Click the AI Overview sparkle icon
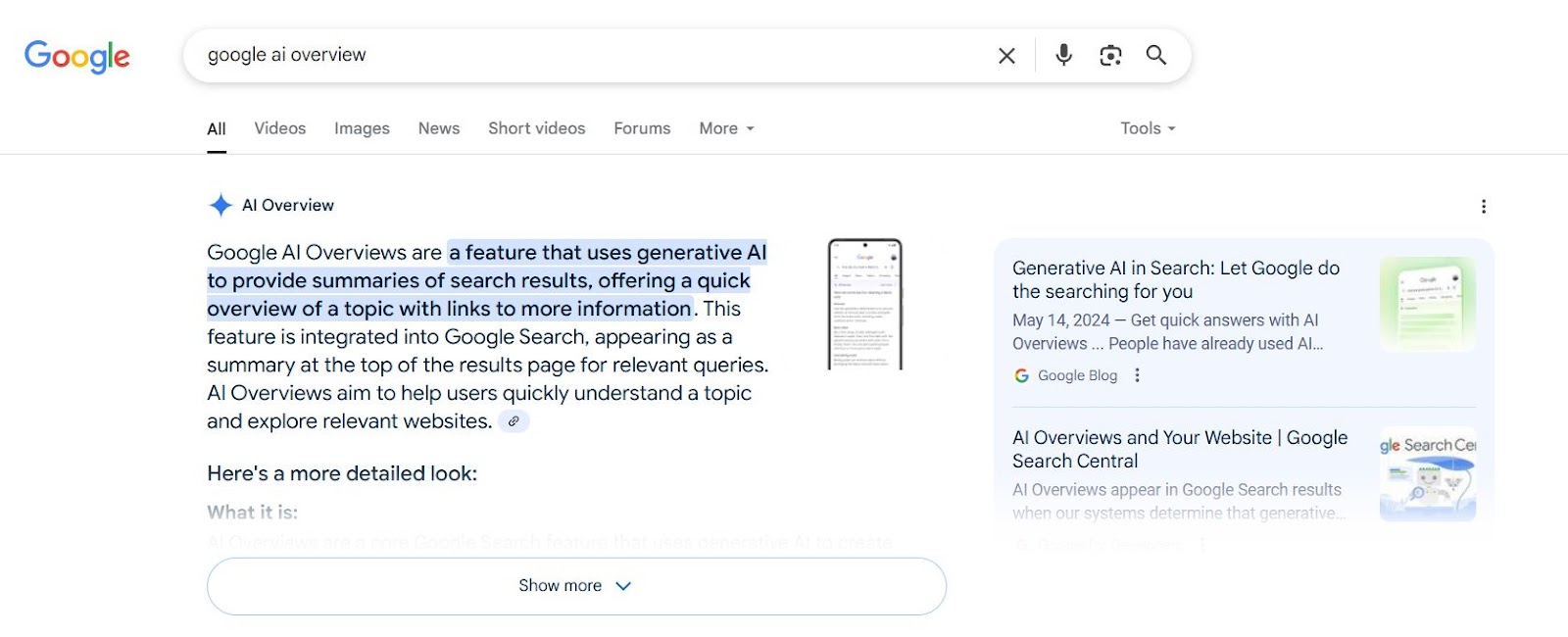 click(220, 205)
